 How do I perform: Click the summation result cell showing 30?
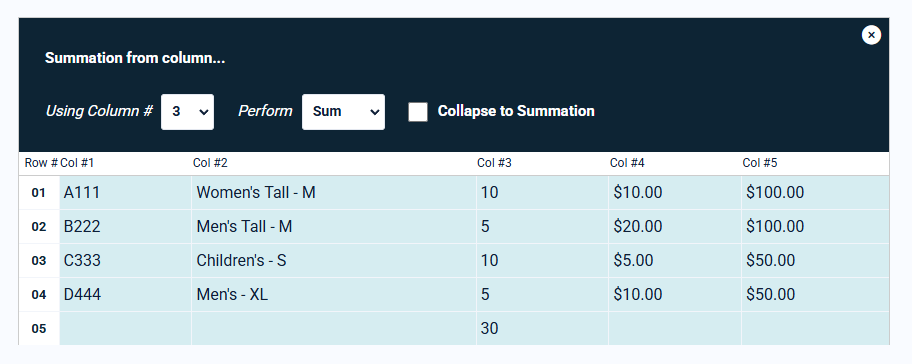pyautogui.click(x=542, y=329)
